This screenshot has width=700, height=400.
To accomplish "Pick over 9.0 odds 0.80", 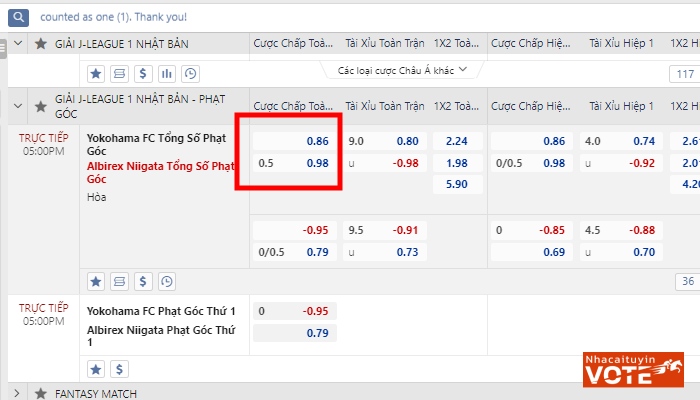I will pos(385,141).
